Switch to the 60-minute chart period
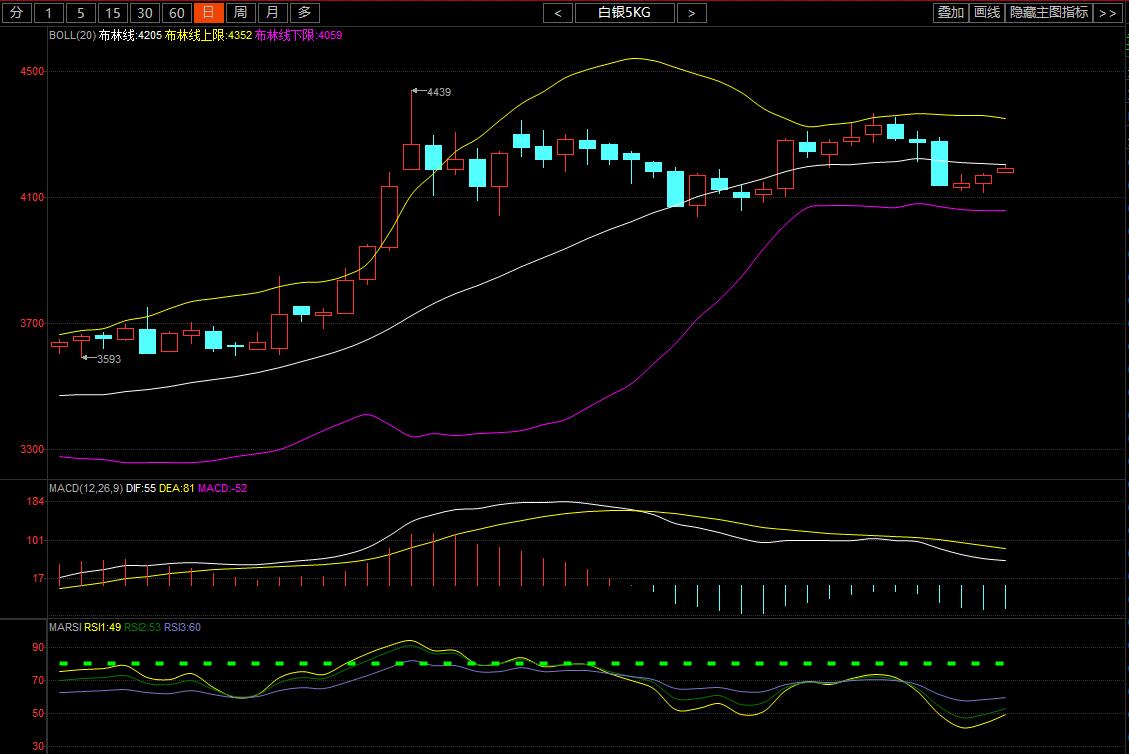Viewport: 1129px width, 754px height. pyautogui.click(x=177, y=13)
